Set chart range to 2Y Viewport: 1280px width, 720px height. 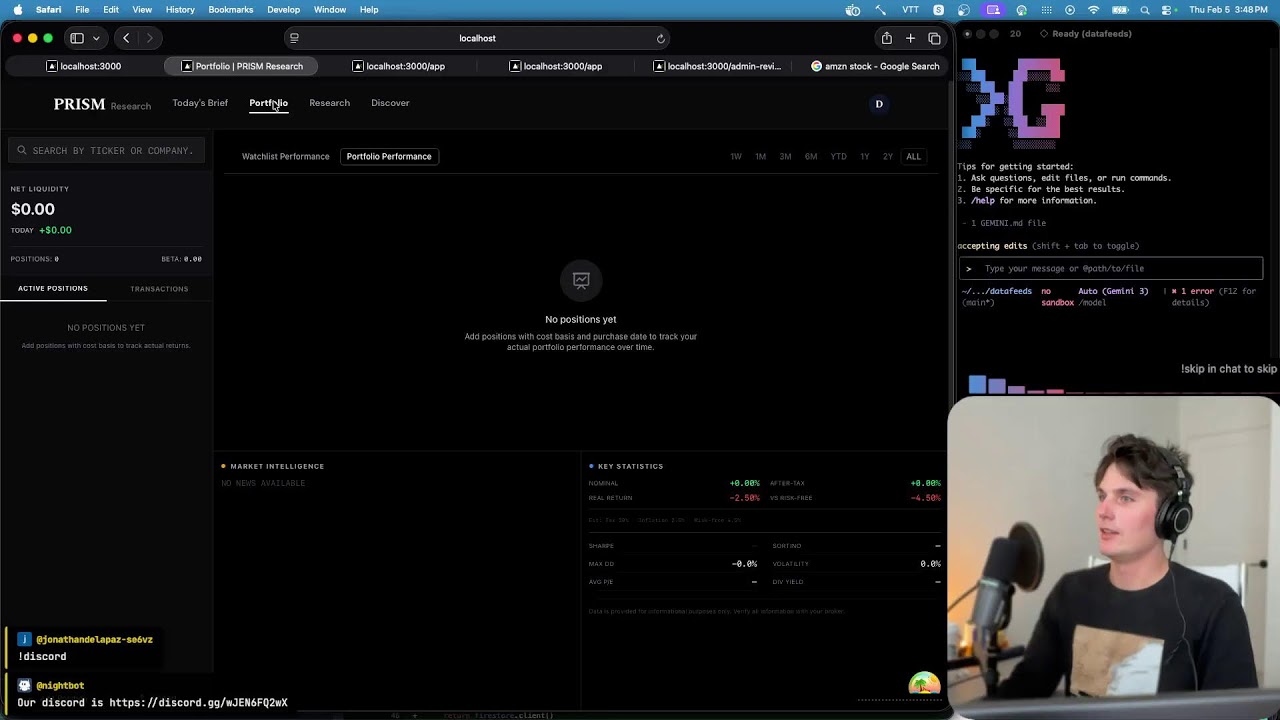point(887,157)
